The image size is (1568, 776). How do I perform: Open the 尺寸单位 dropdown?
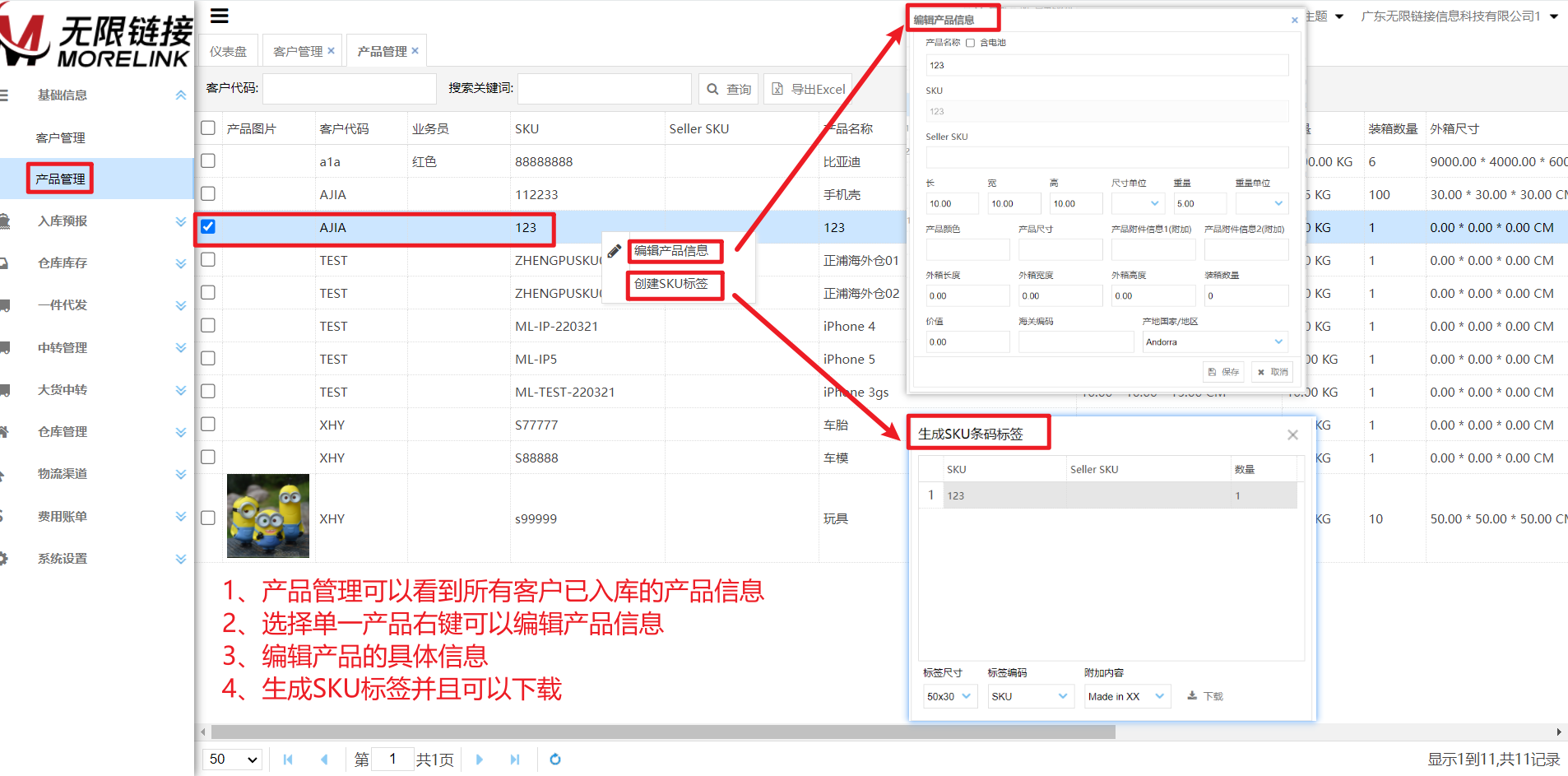1138,203
